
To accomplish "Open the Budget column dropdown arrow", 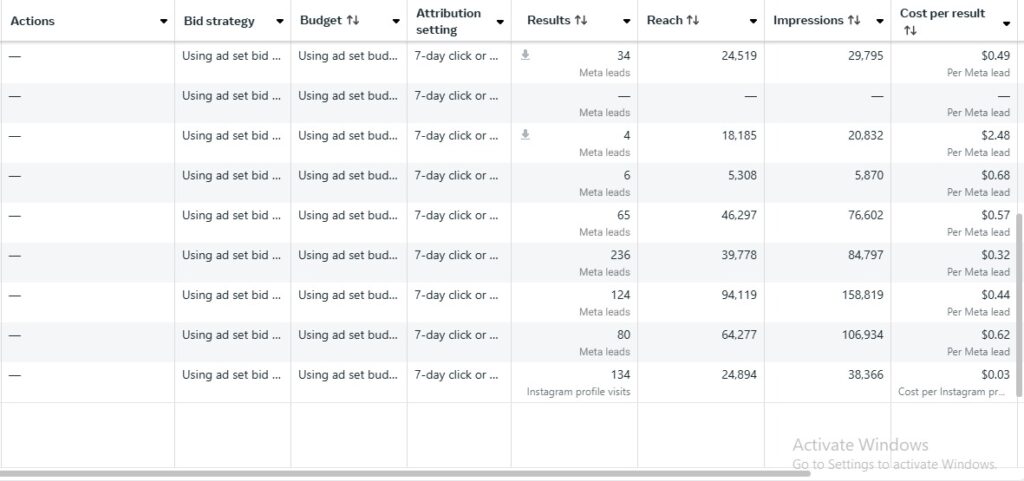I will 396,21.
